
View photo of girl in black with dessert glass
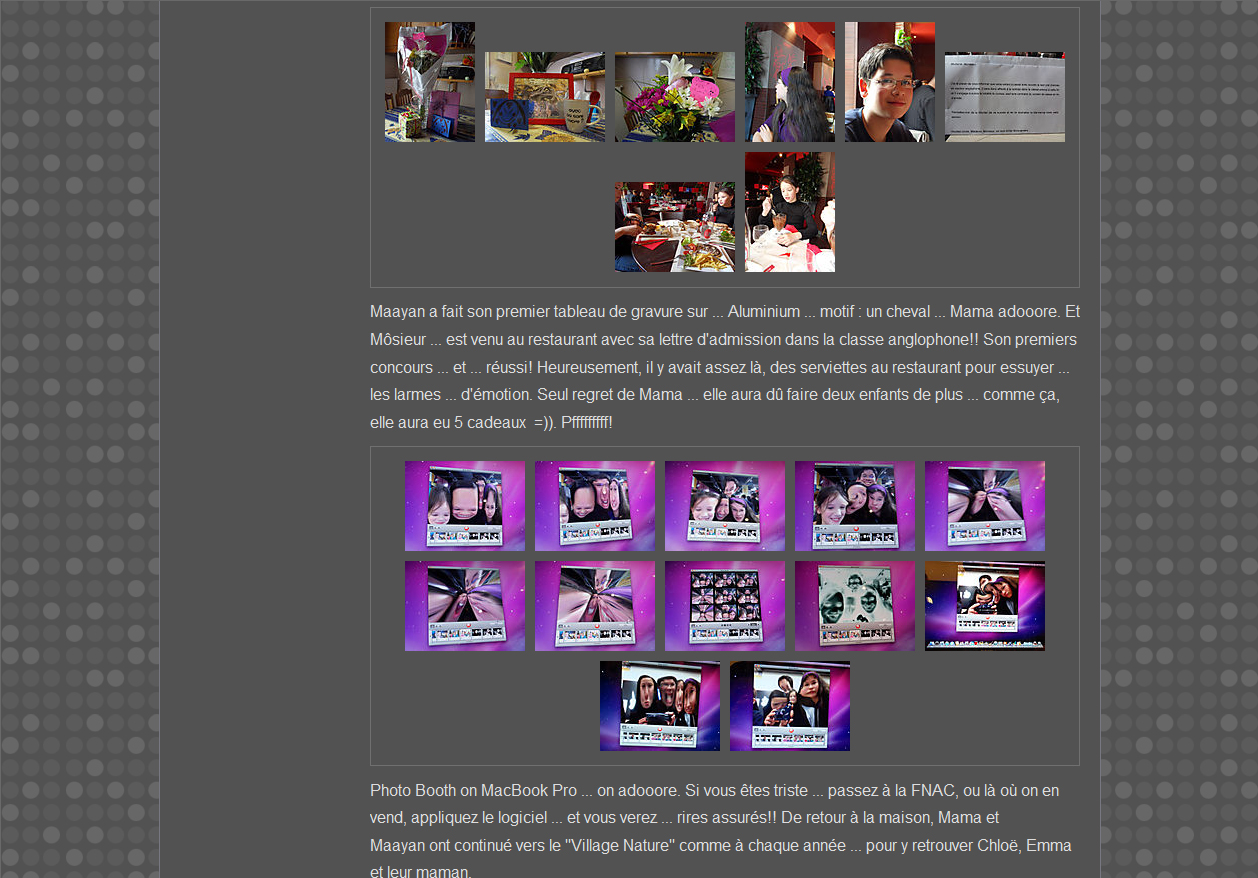pos(789,212)
